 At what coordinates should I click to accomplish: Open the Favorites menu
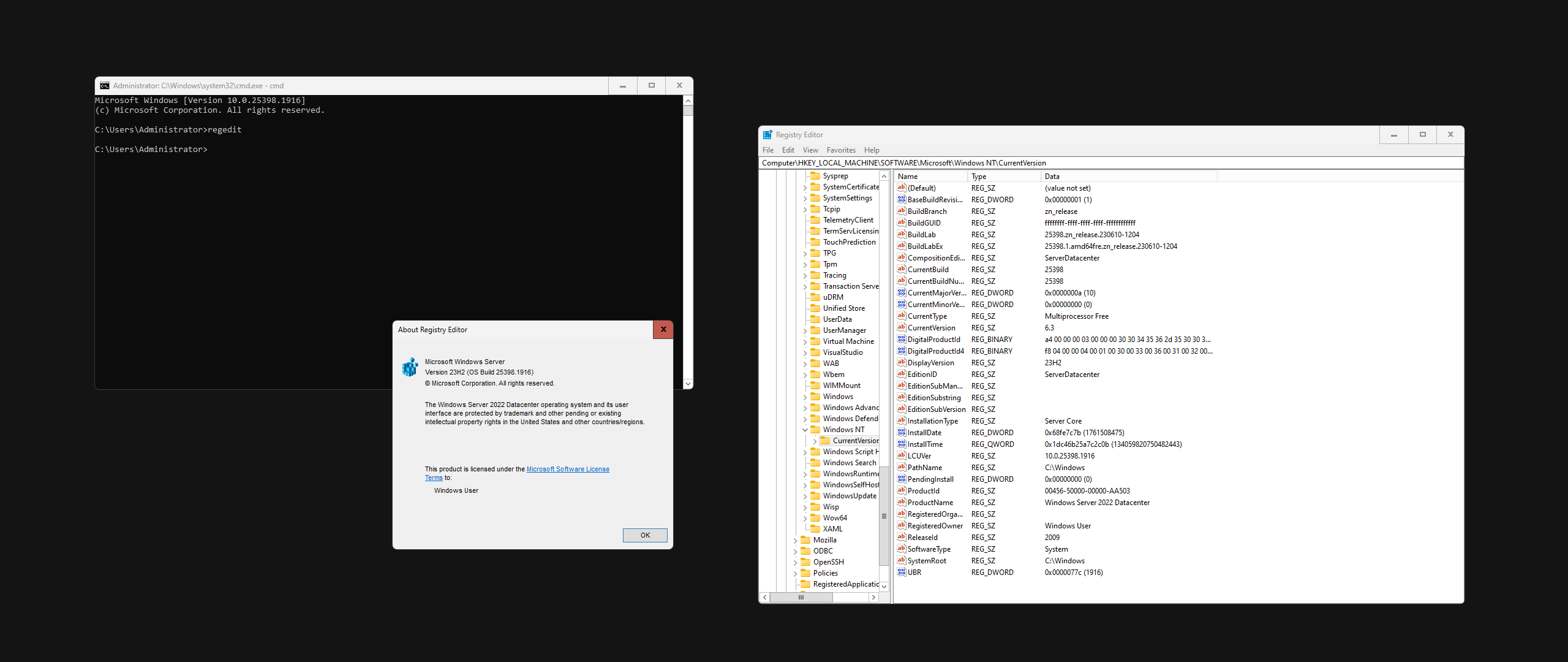[x=840, y=150]
